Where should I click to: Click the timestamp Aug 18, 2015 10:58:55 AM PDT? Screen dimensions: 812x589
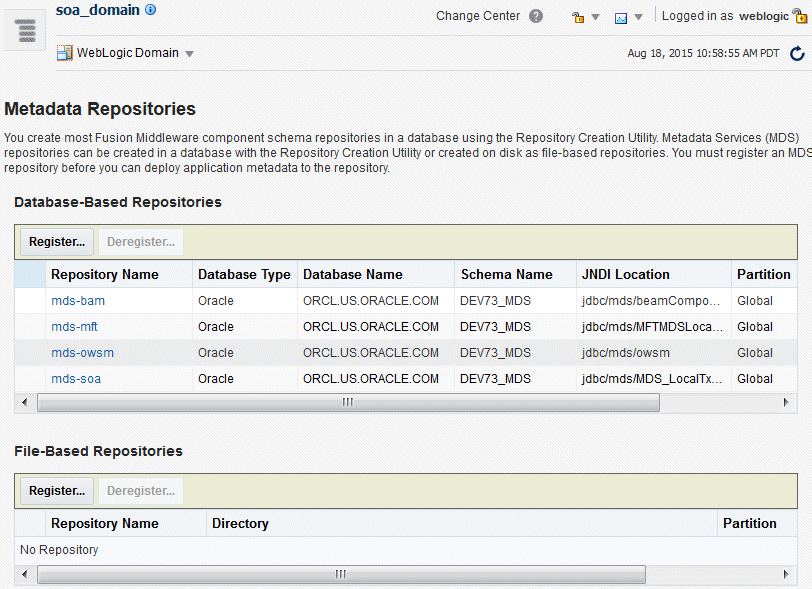[x=703, y=53]
